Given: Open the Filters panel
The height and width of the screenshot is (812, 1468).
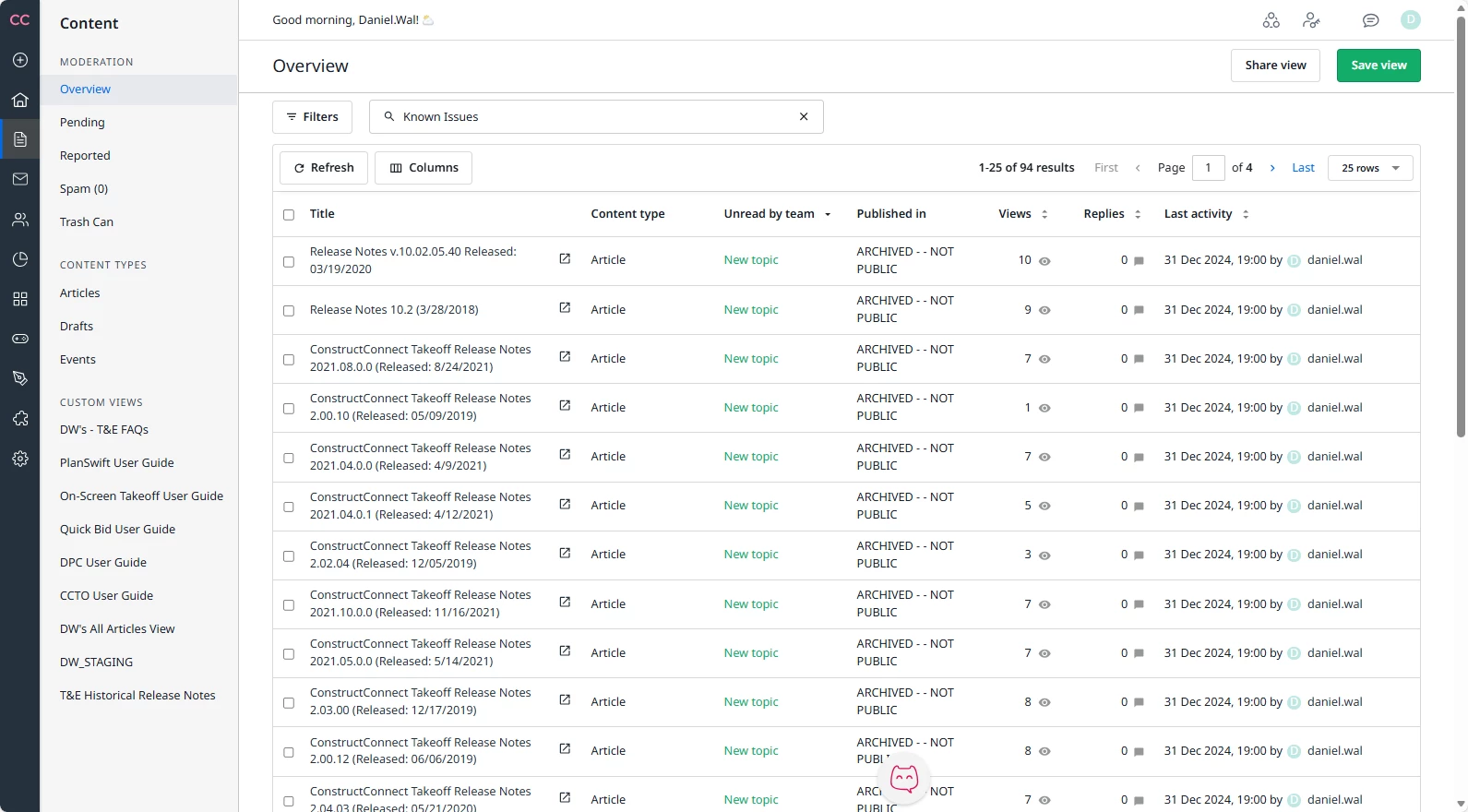Looking at the screenshot, I should pos(312,117).
